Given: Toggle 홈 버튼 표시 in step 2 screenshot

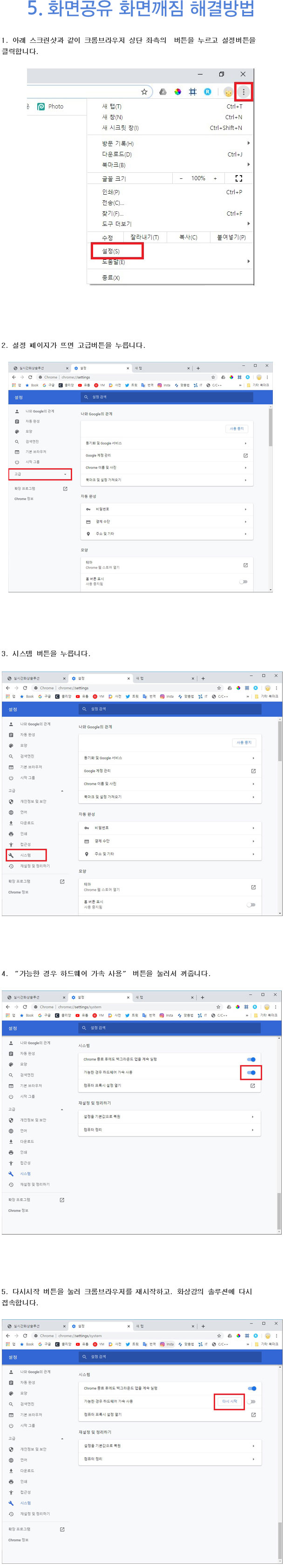Looking at the screenshot, I should tap(243, 581).
